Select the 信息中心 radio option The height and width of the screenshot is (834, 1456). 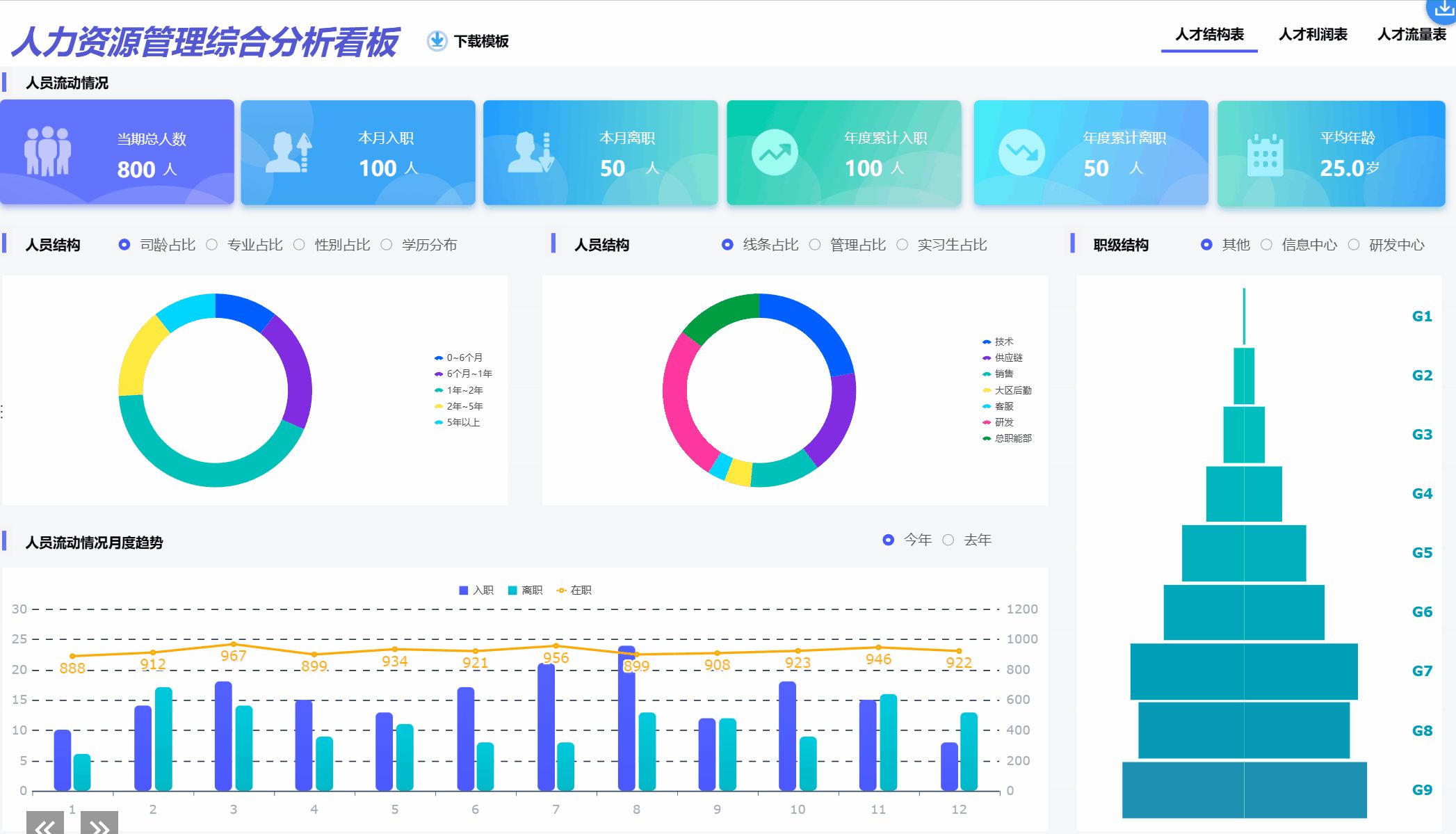click(1266, 245)
